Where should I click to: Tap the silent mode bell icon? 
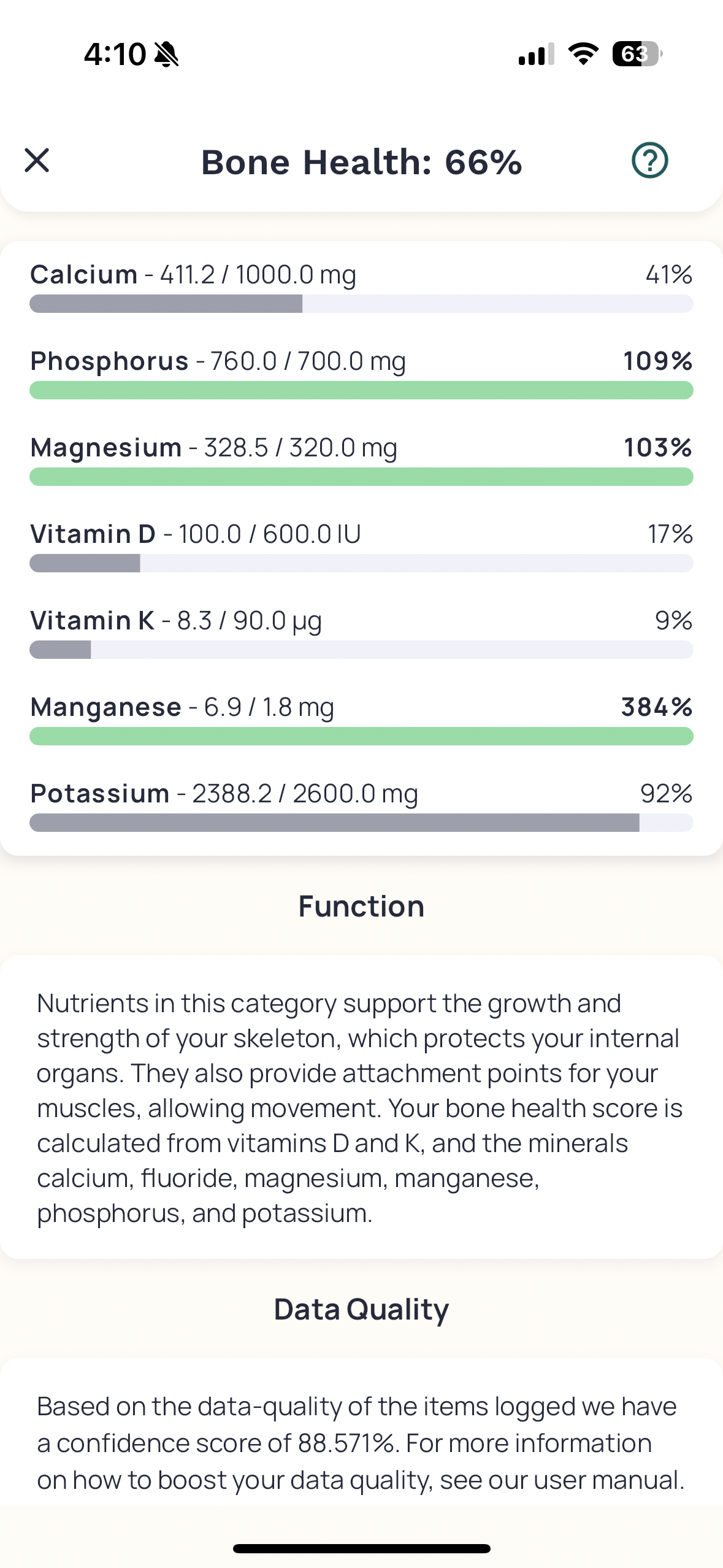(x=166, y=54)
